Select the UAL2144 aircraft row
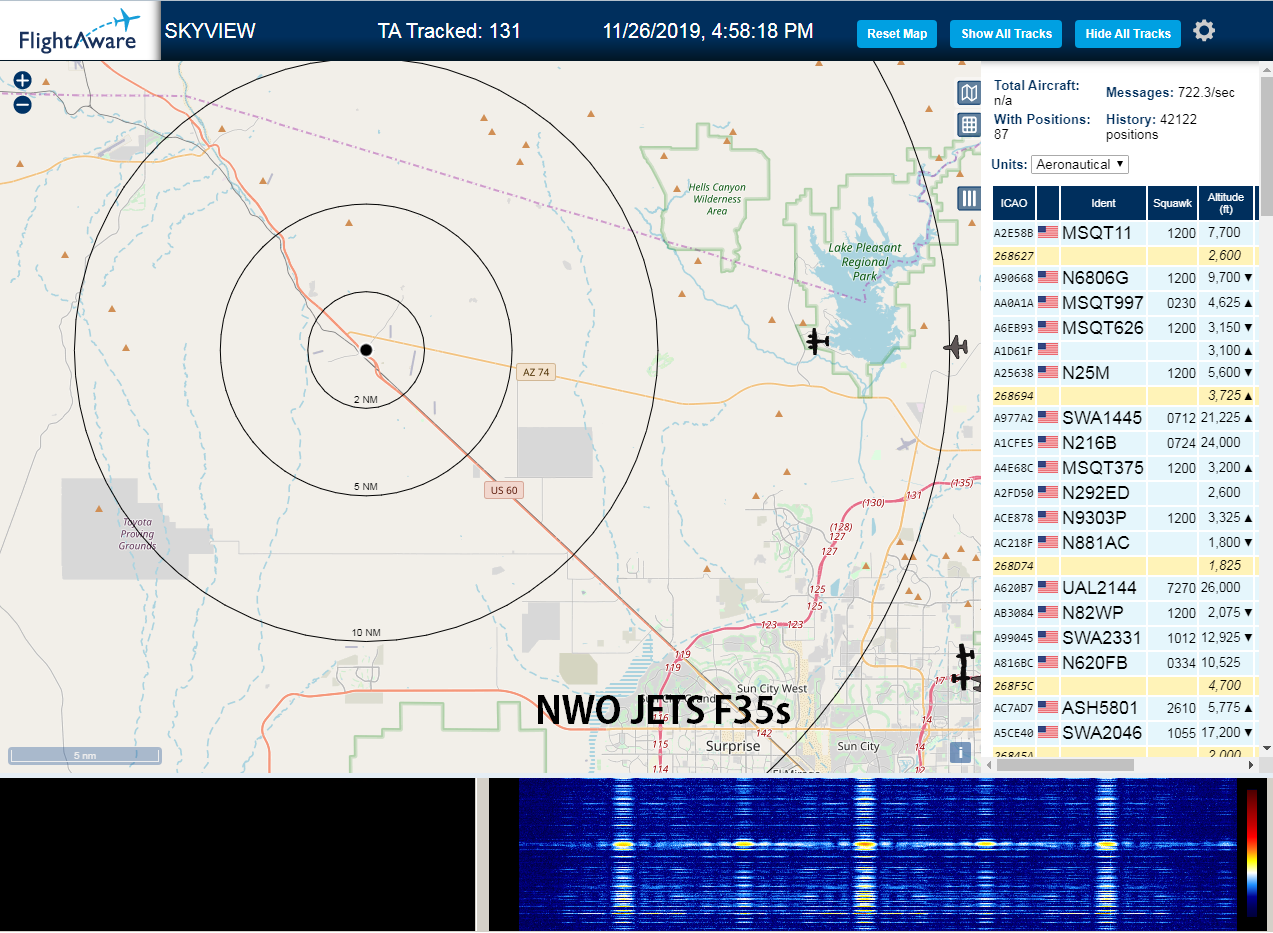 tap(1124, 587)
